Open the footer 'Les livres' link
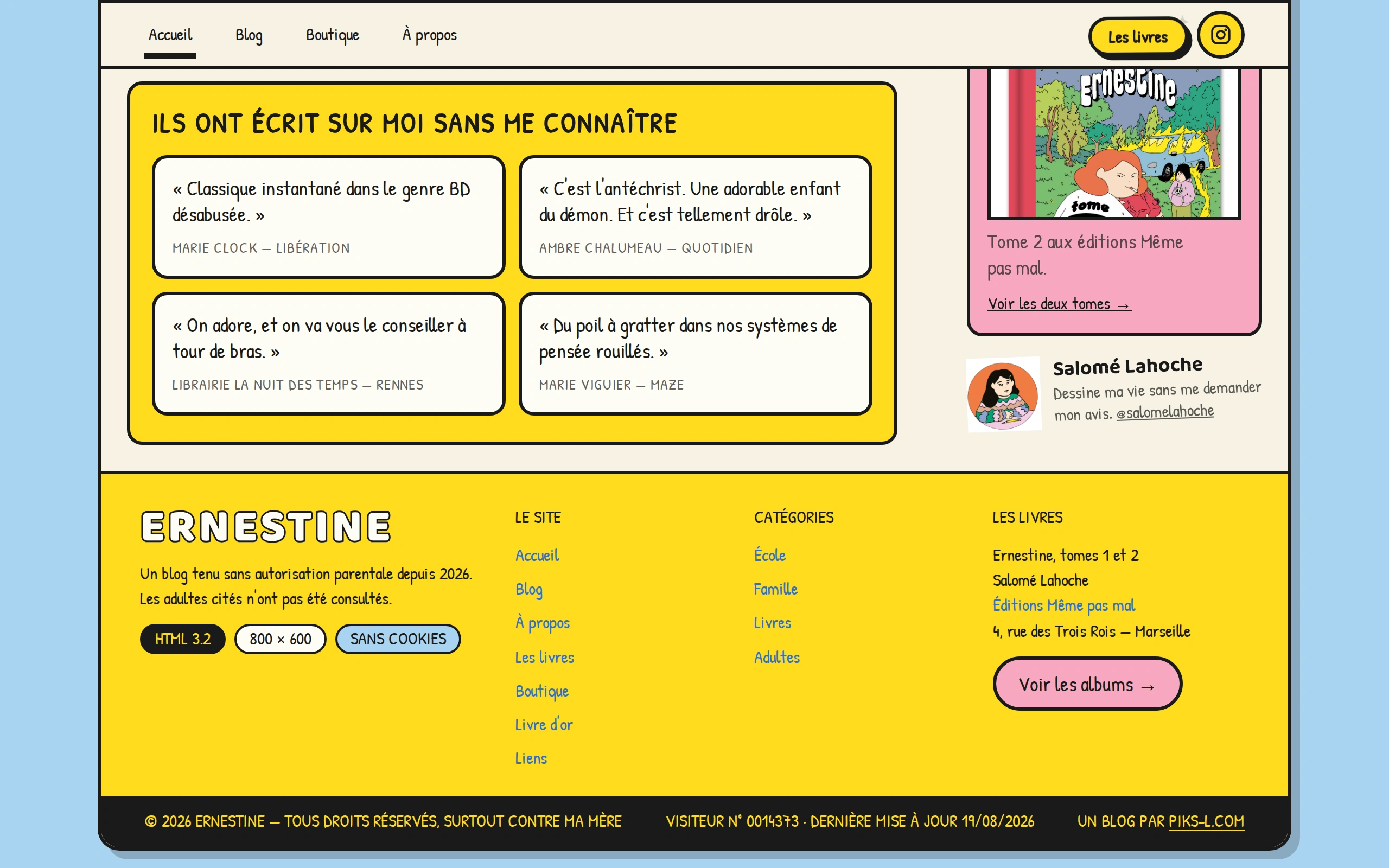Screen dimensions: 1389x868 pos(544,657)
